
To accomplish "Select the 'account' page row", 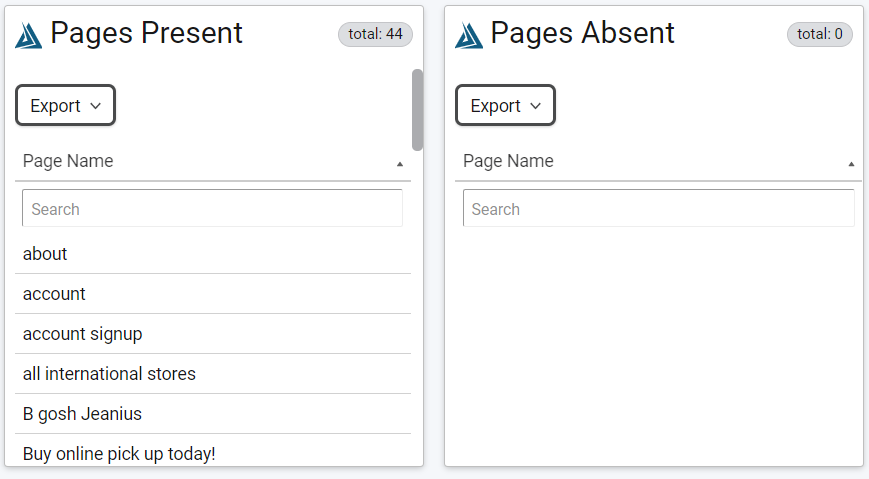I will click(x=213, y=294).
